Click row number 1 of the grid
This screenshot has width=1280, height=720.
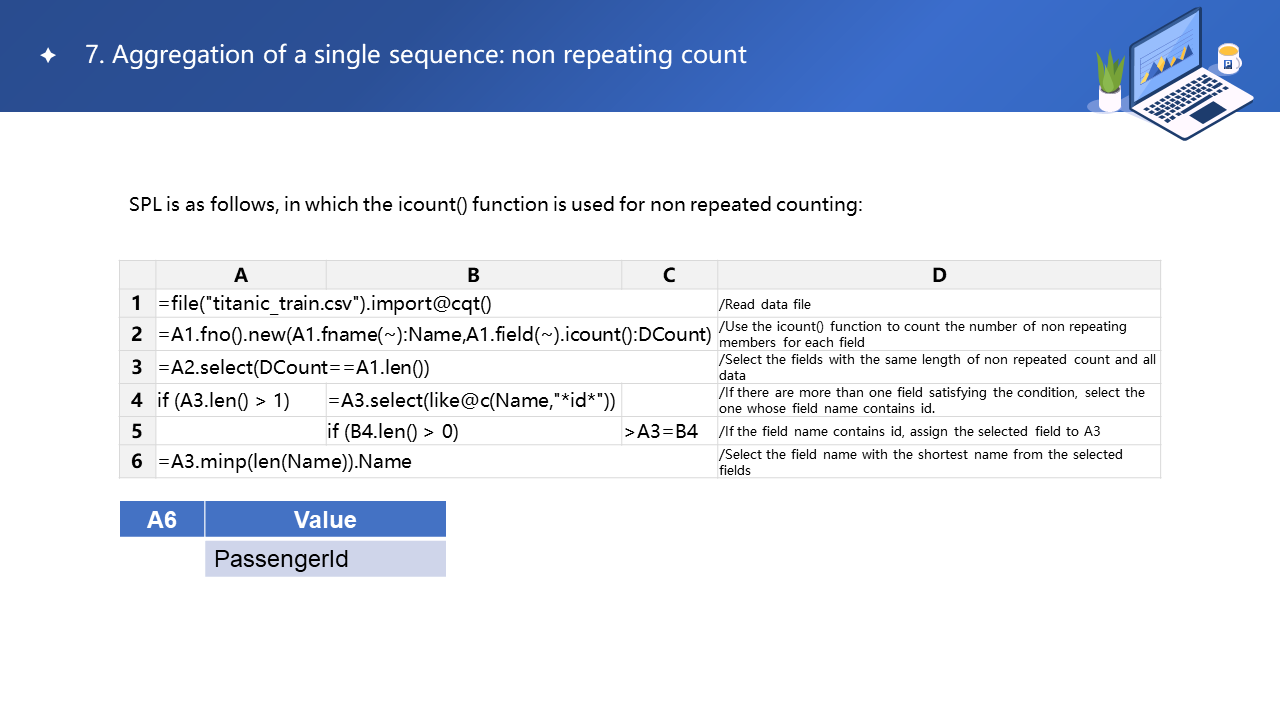[x=137, y=303]
